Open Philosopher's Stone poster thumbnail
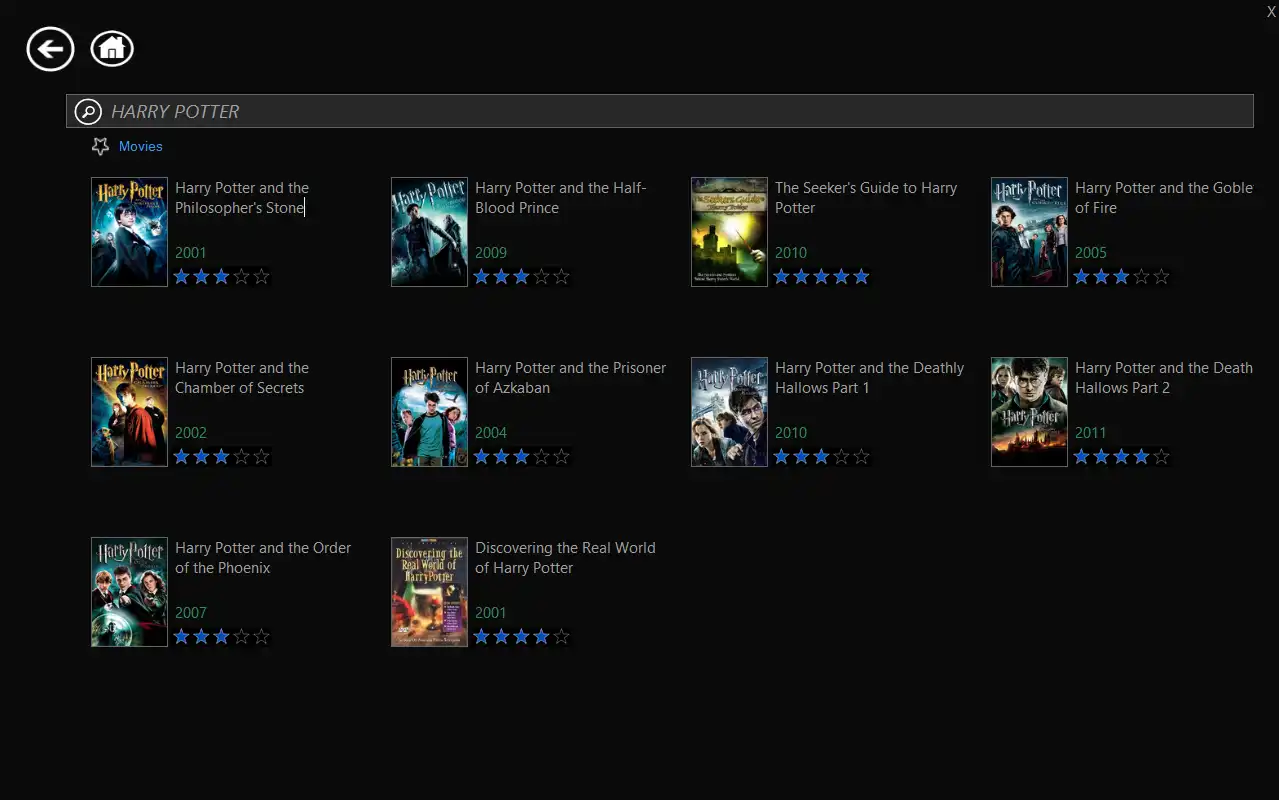 coord(129,232)
